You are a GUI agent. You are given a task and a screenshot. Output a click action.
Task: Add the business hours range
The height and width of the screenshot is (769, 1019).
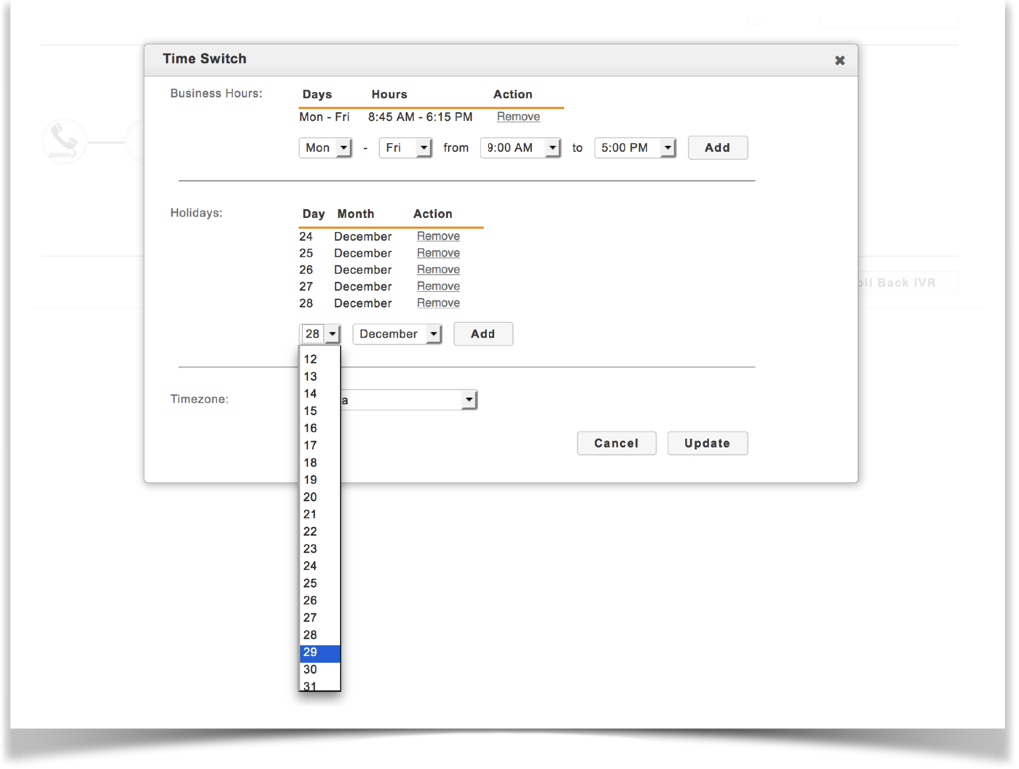click(x=717, y=148)
